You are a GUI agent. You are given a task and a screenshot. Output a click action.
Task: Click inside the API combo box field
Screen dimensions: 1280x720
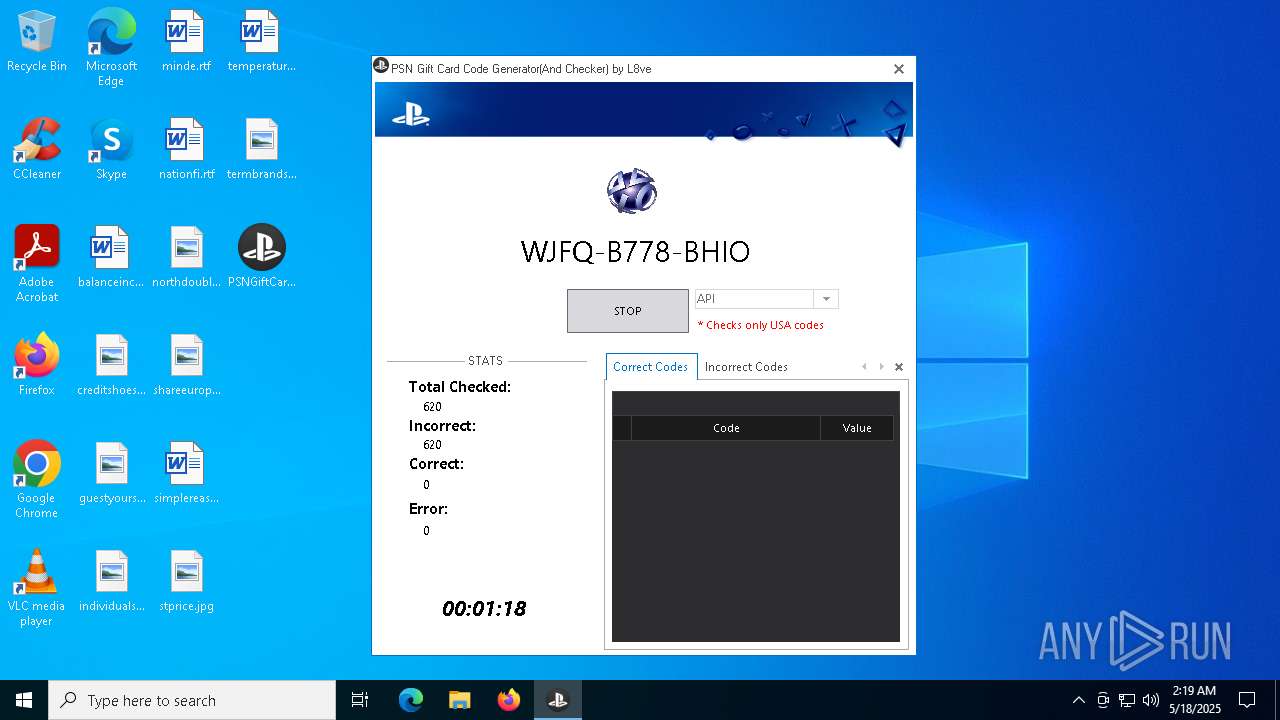click(x=754, y=299)
